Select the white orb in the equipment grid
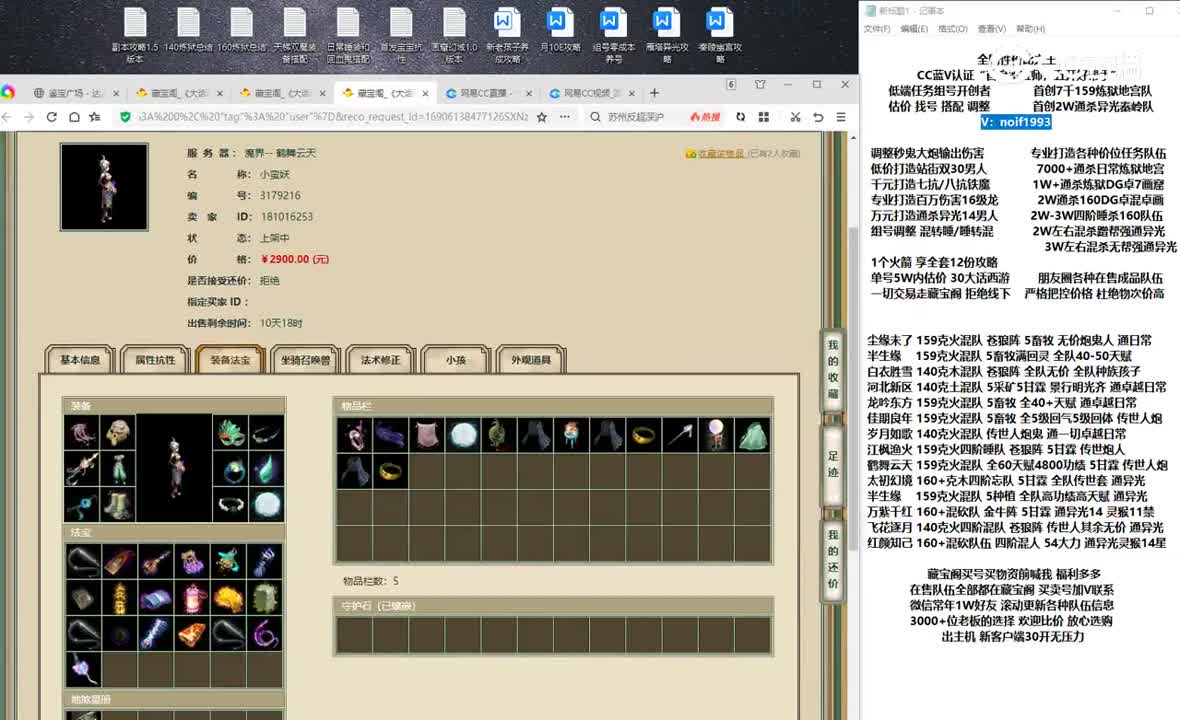This screenshot has height=720, width=1180. [x=266, y=504]
